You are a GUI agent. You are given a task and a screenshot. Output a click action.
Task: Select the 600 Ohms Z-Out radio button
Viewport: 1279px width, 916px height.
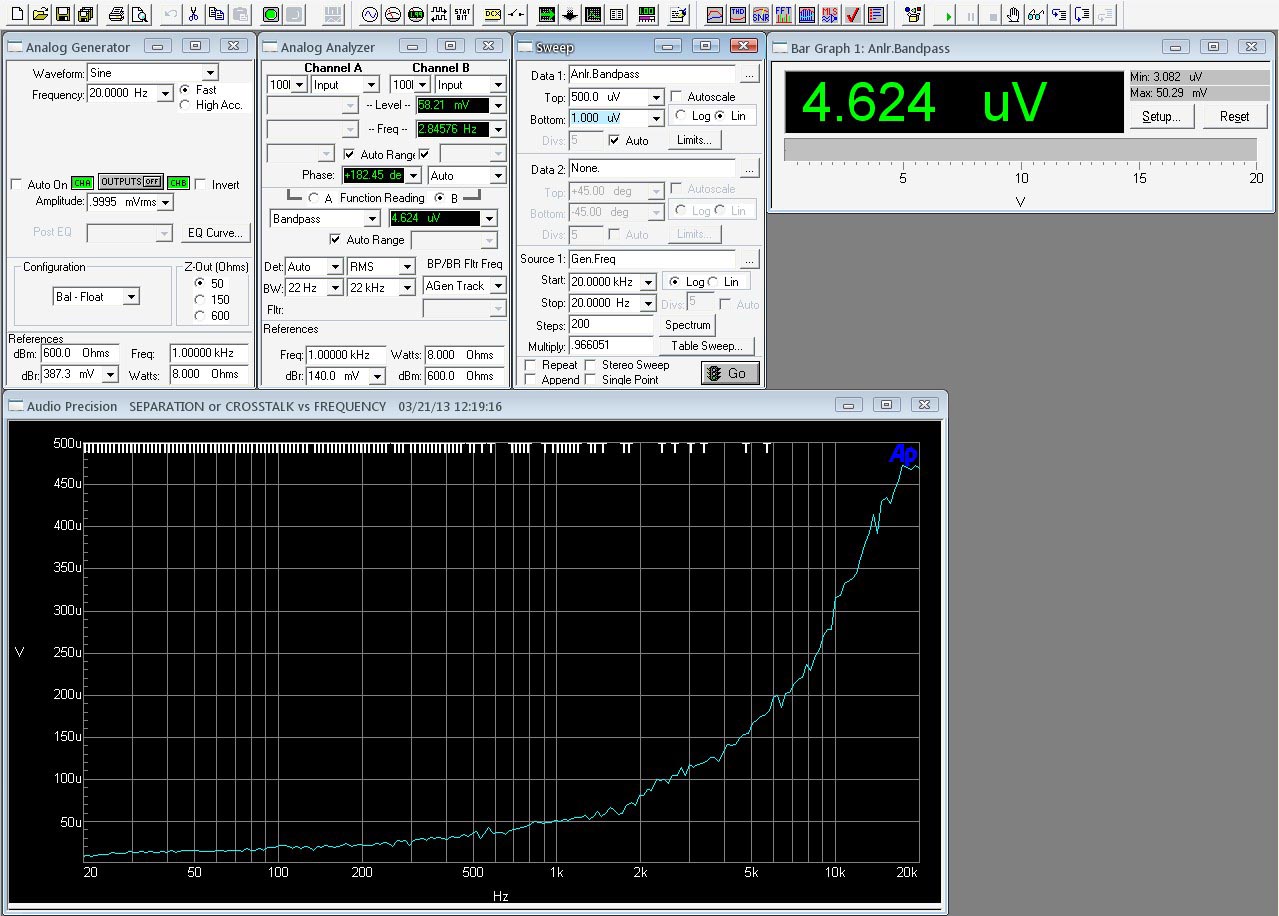[x=200, y=315]
